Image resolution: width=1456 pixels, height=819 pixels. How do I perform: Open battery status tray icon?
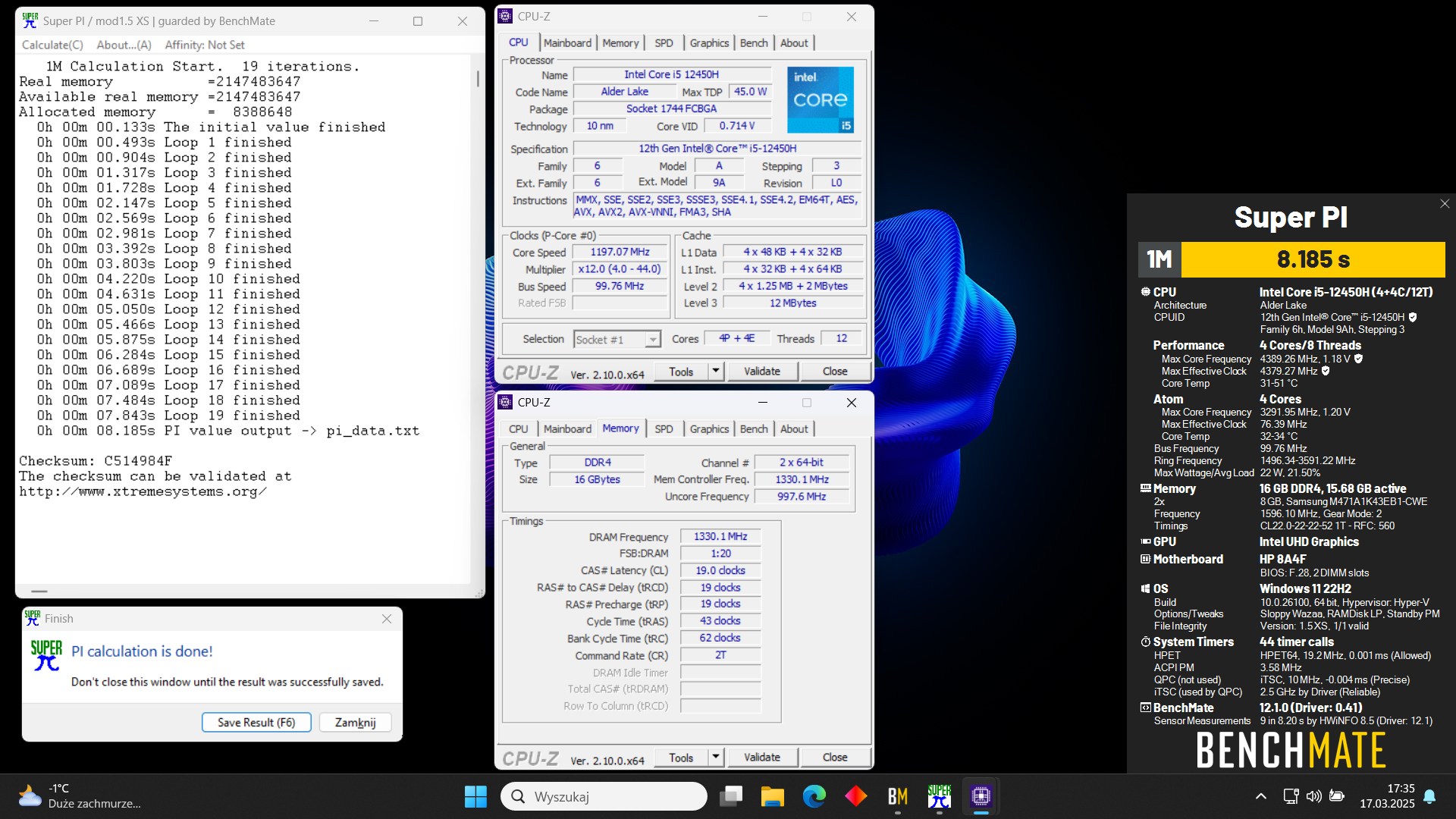[x=1337, y=796]
